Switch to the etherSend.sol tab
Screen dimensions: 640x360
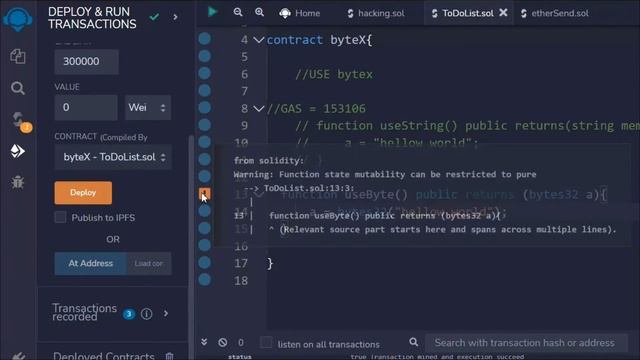pyautogui.click(x=555, y=13)
